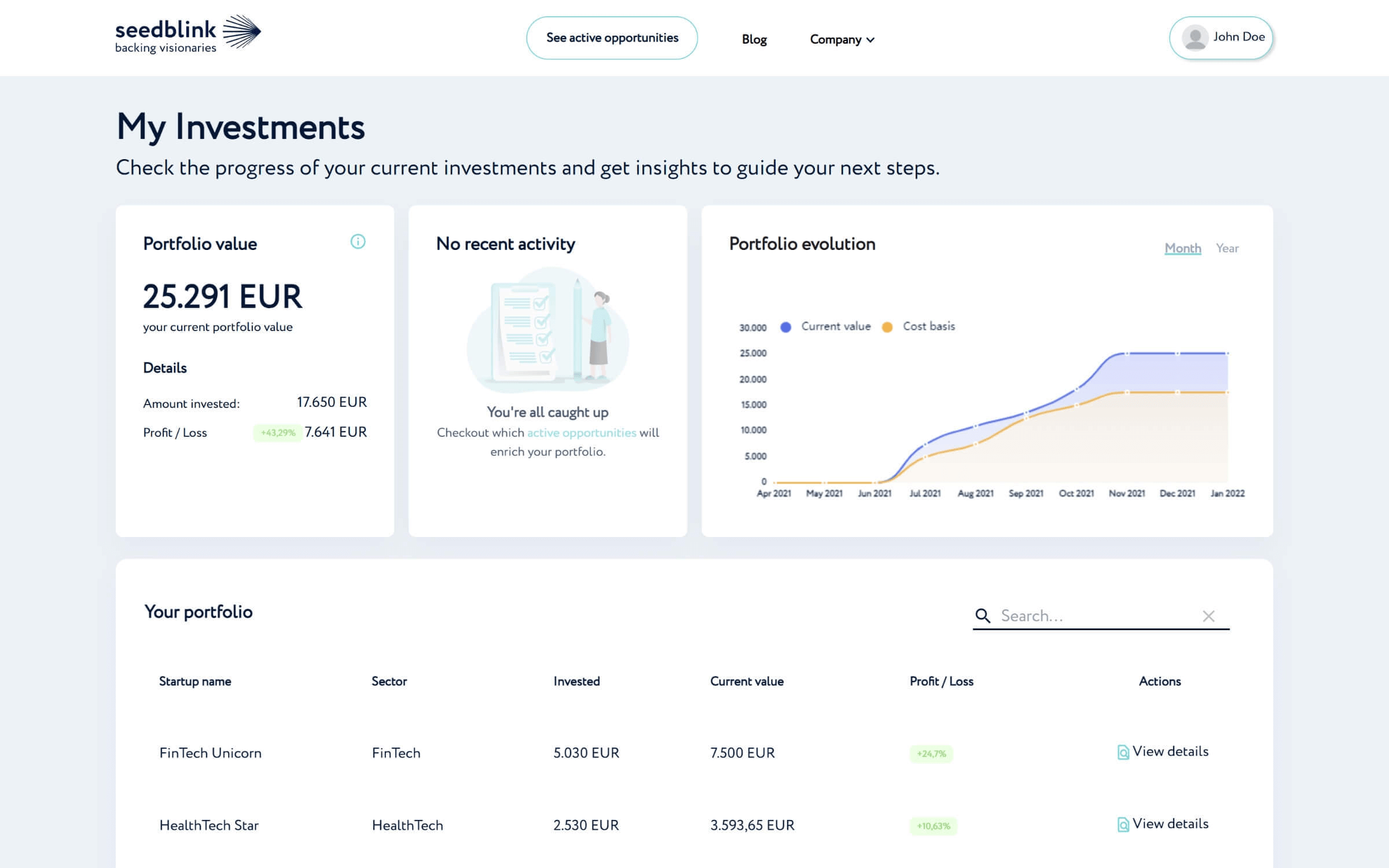Image resolution: width=1389 pixels, height=868 pixels.
Task: Click the +43,29% profit badge
Action: pyautogui.click(x=278, y=433)
